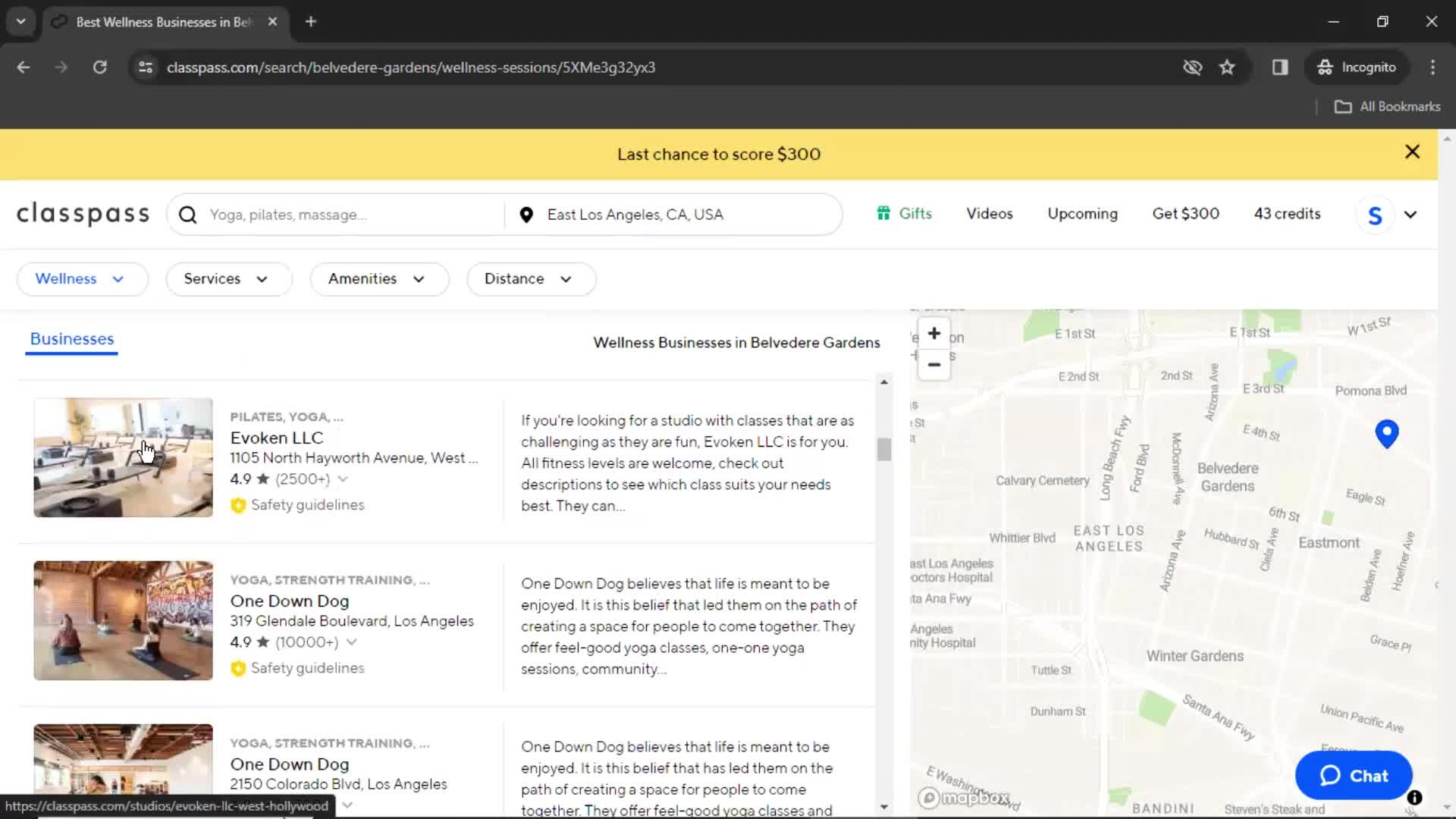Click the results list scrollbar thumb
This screenshot has width=1456, height=819.
884,450
